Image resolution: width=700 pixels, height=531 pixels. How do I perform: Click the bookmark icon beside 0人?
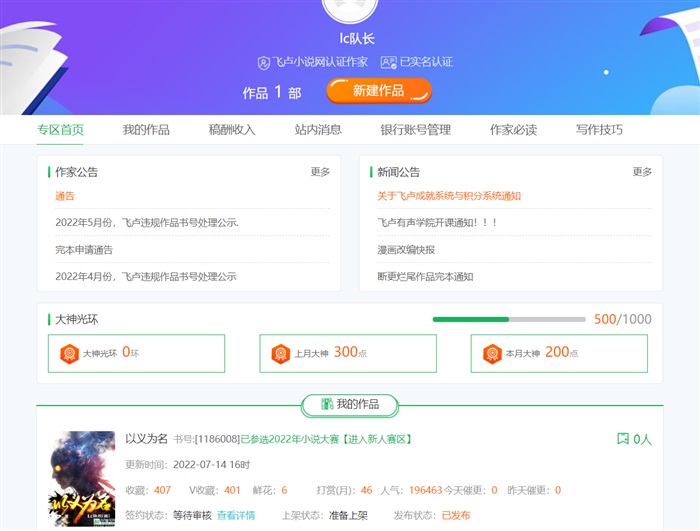click(x=622, y=439)
